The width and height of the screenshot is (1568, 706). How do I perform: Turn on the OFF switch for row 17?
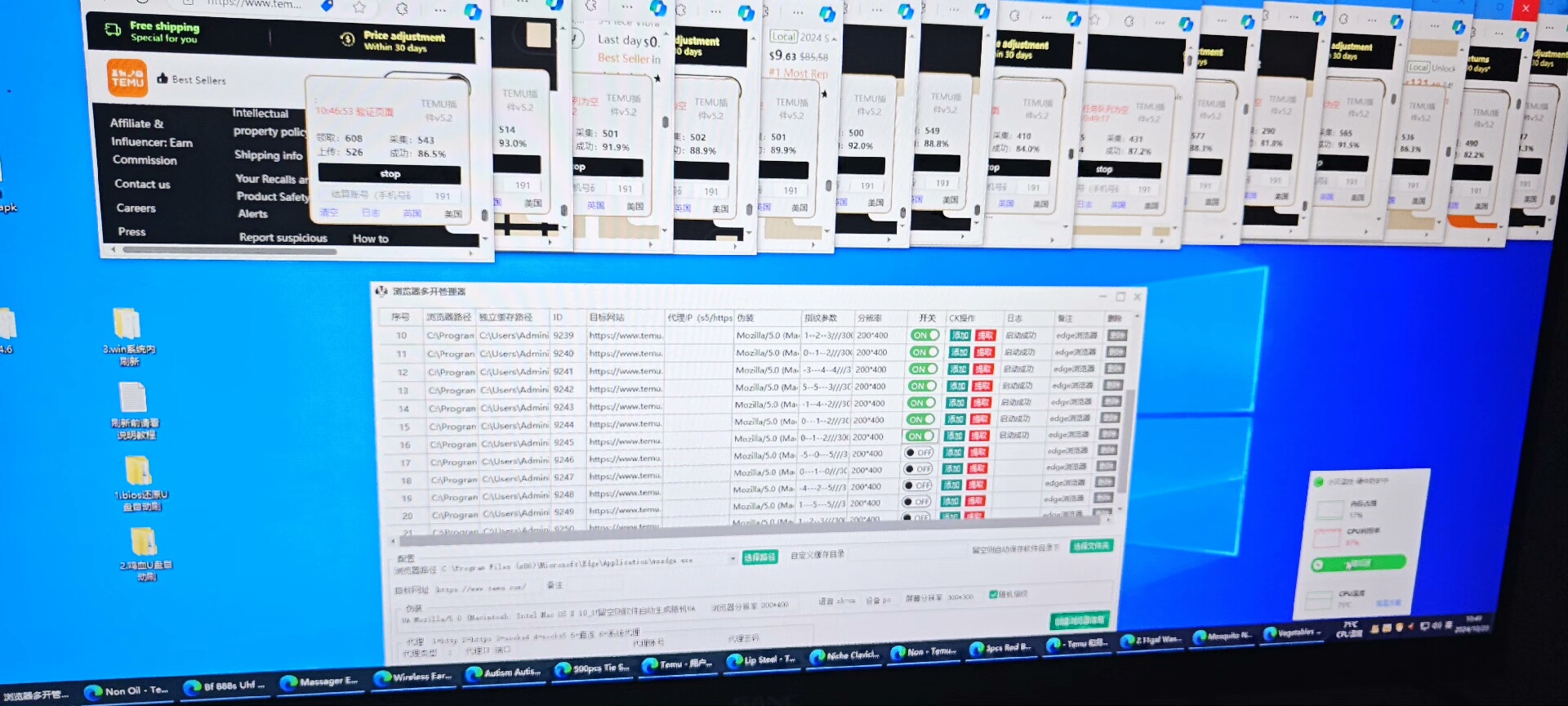point(919,452)
